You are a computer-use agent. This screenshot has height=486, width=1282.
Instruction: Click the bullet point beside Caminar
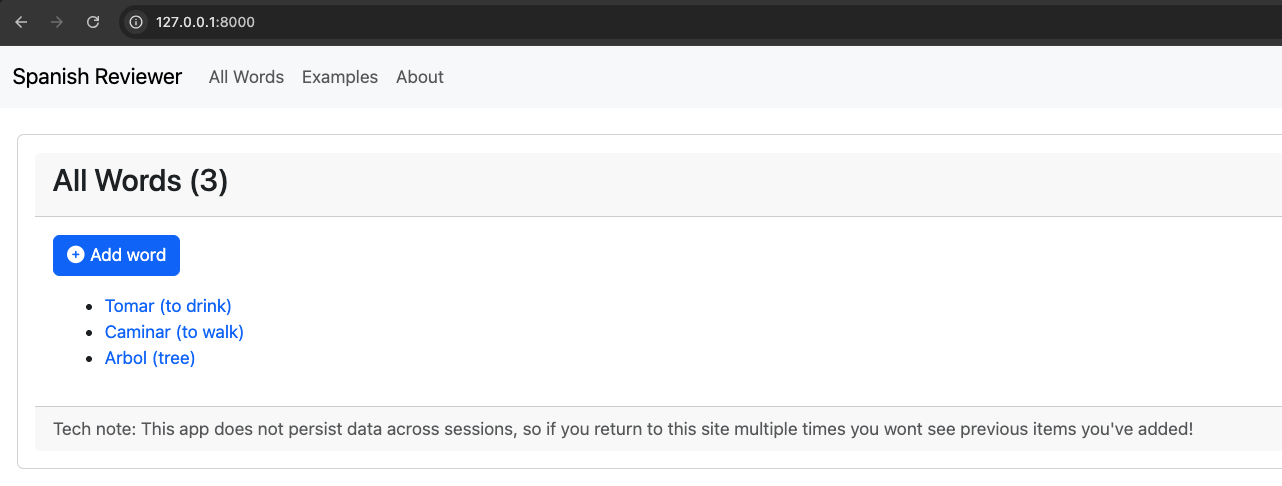coord(91,333)
